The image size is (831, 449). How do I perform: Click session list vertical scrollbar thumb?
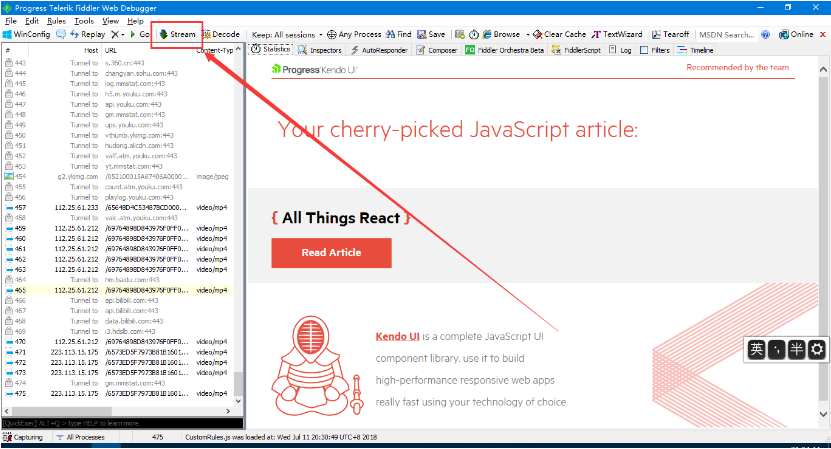click(238, 383)
